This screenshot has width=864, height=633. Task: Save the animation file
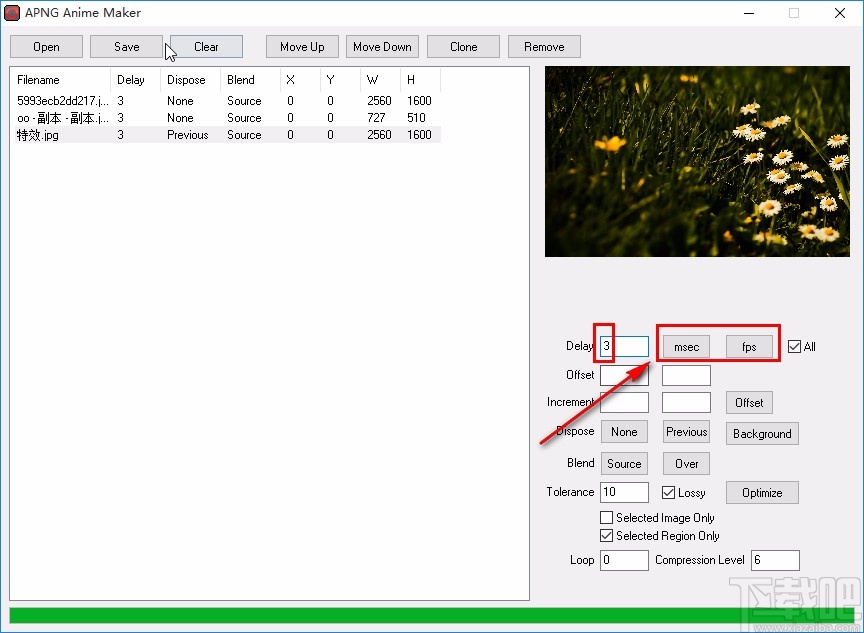[126, 47]
